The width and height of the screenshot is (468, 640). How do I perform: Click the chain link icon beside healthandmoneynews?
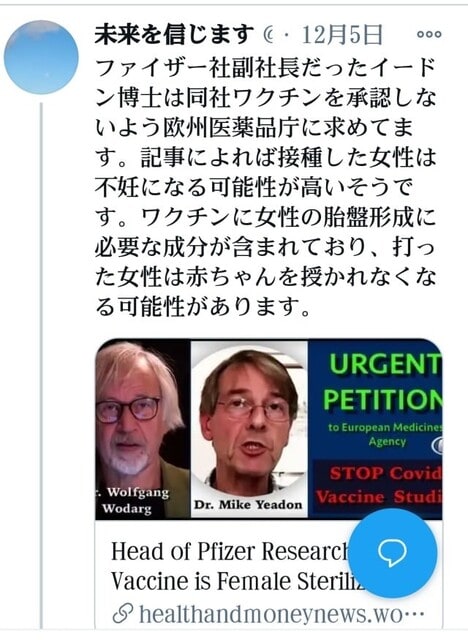122,615
